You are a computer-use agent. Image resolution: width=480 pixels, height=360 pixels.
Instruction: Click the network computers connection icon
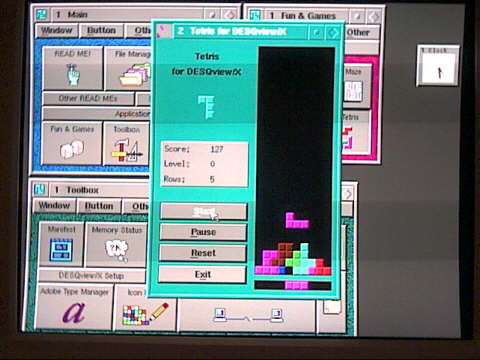[247, 315]
